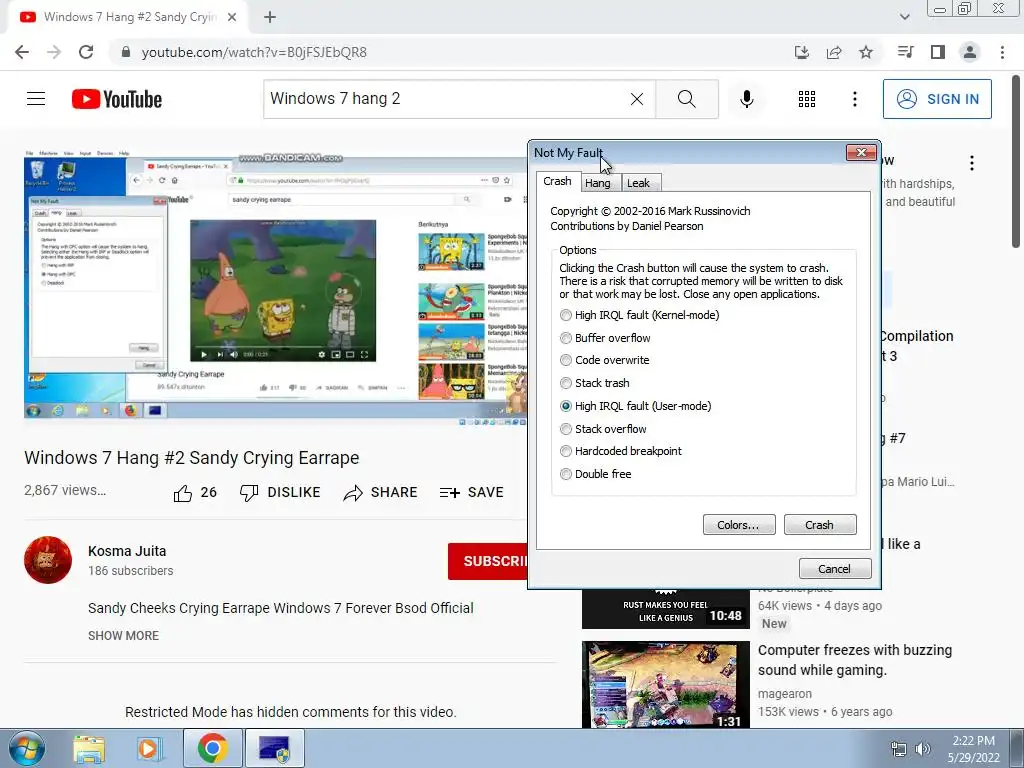
Task: Open the three-dot menu on the first recommended video
Action: tap(972, 163)
